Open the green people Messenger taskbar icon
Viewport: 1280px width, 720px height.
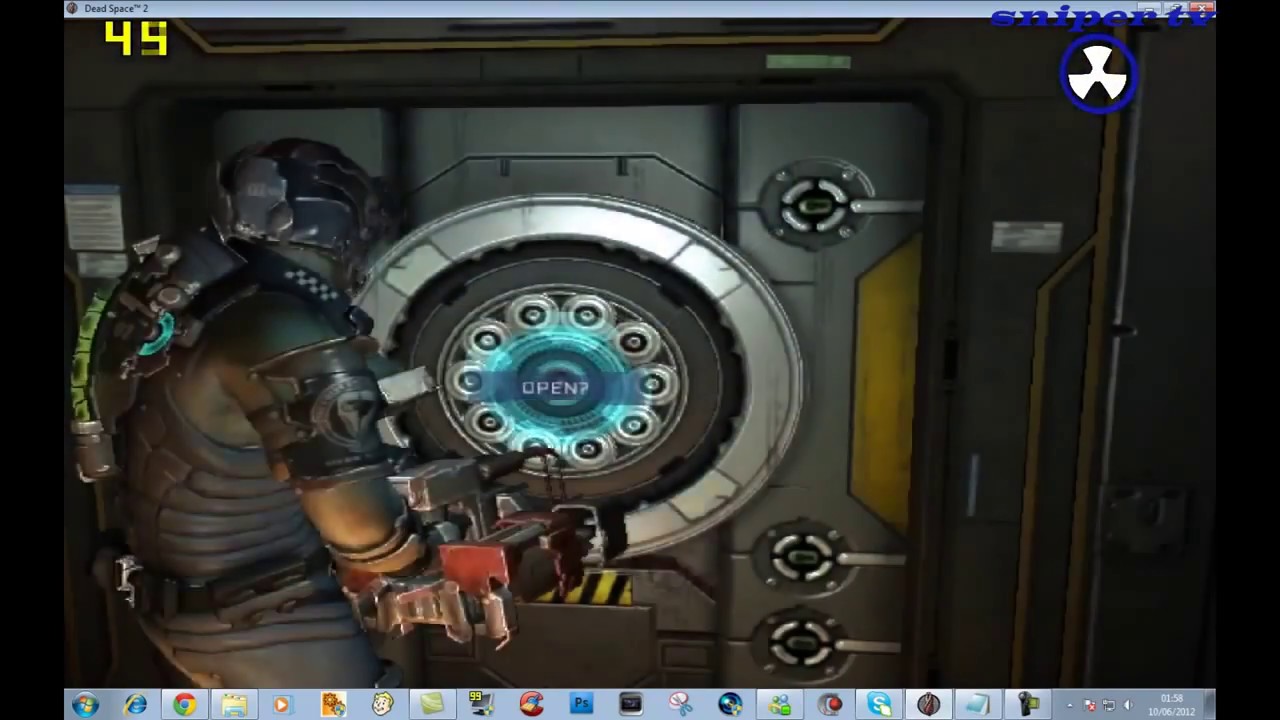coord(780,705)
